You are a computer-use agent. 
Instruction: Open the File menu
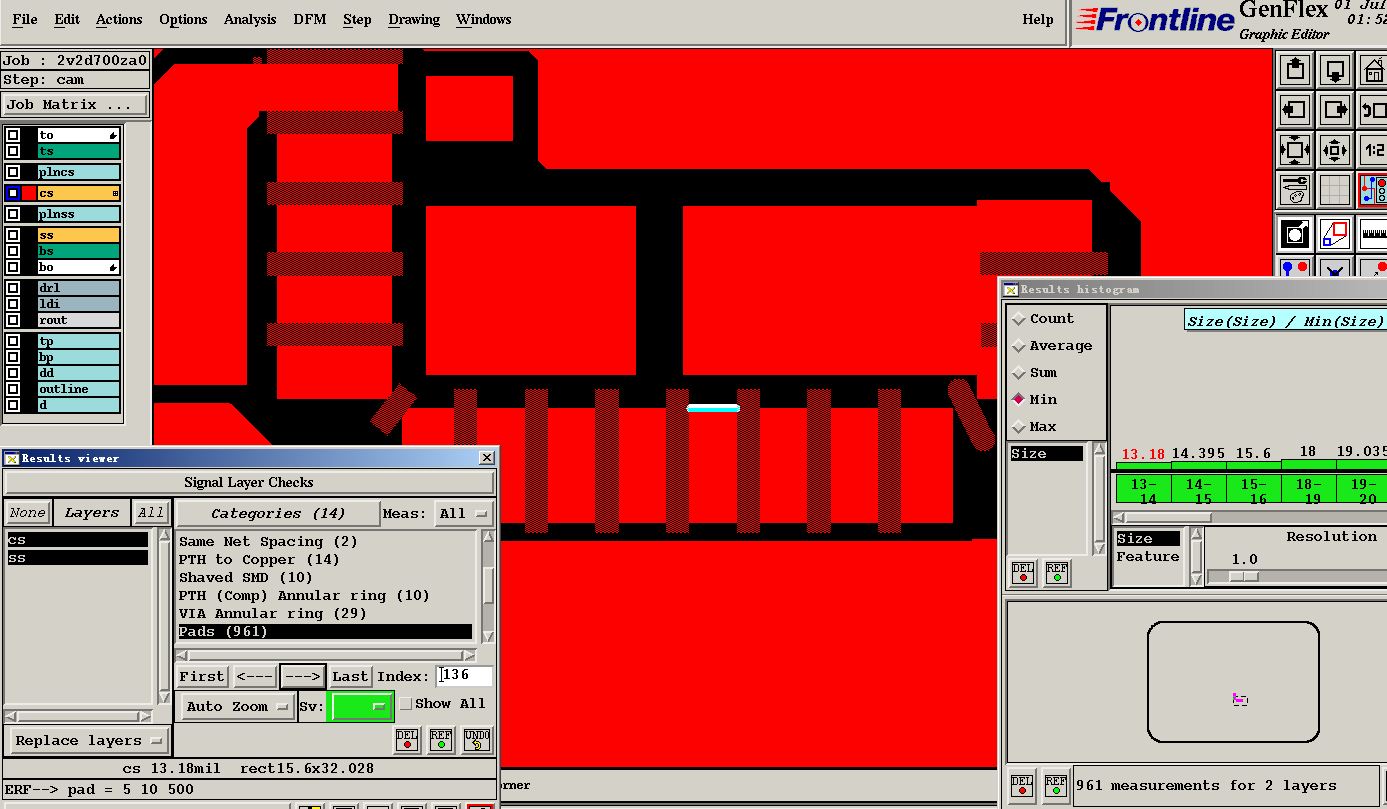coord(25,19)
